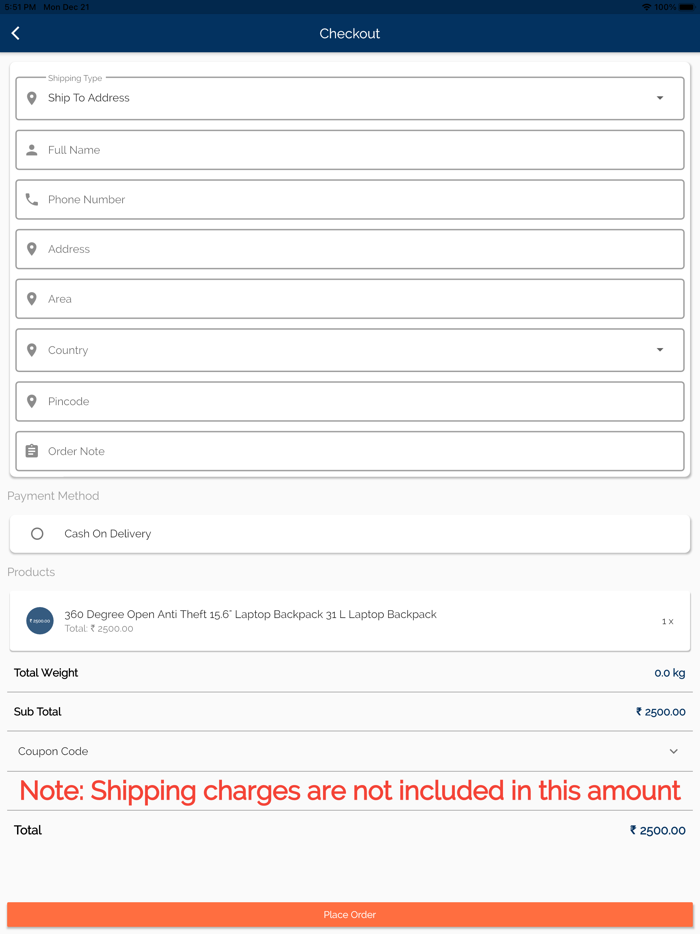
Task: Tap the back arrow icon
Action: (16, 34)
